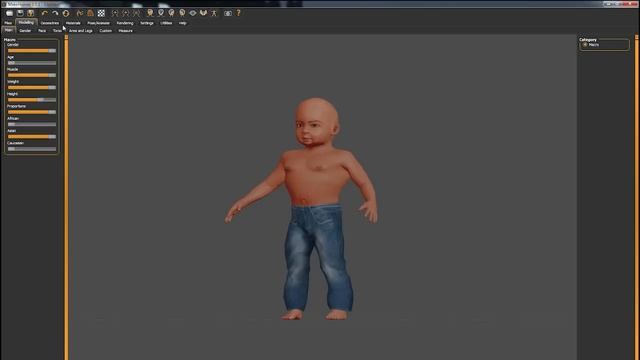
Task: Toggle the Smooth mesh icon
Action: [x=80, y=13]
